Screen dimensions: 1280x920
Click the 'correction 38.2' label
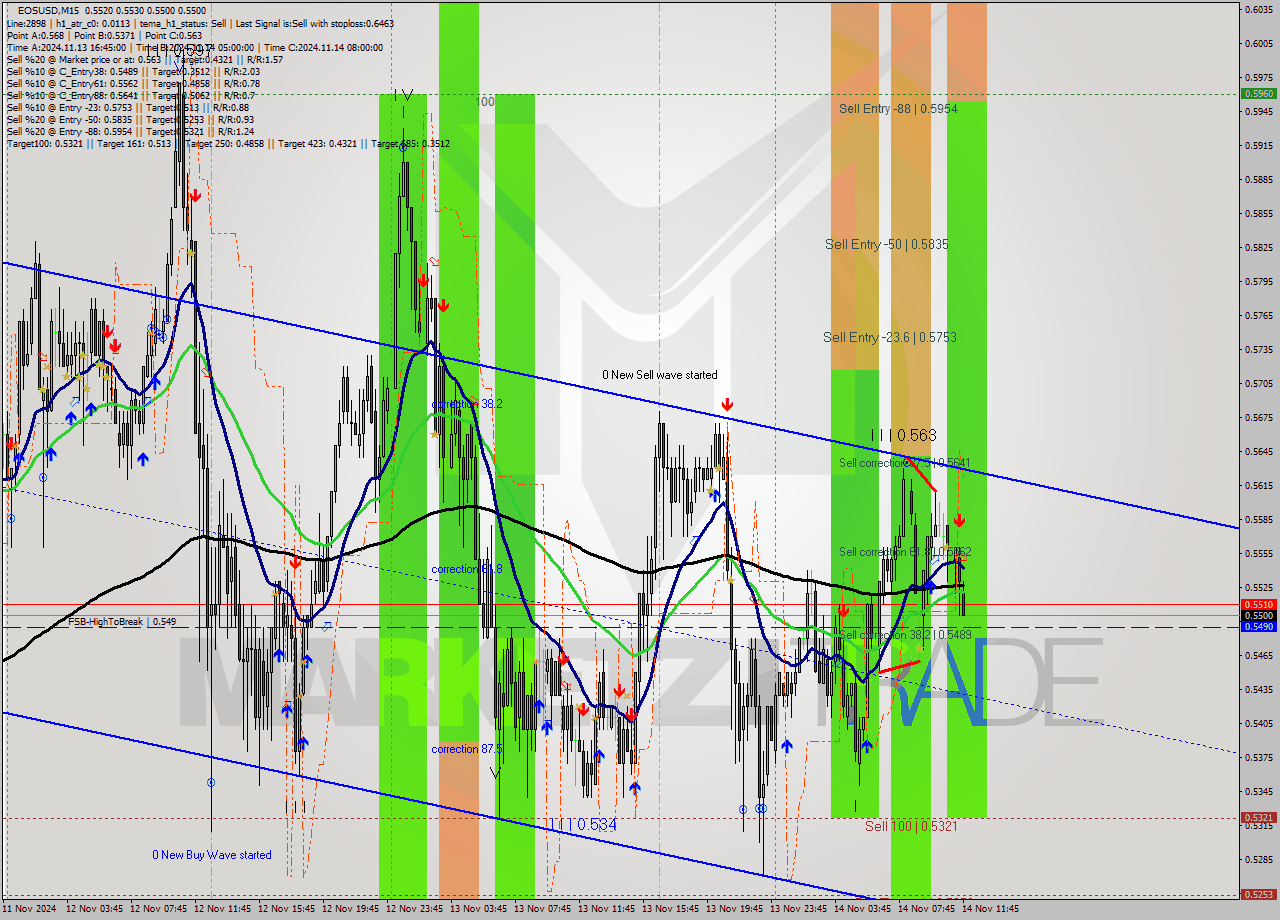[x=466, y=404]
